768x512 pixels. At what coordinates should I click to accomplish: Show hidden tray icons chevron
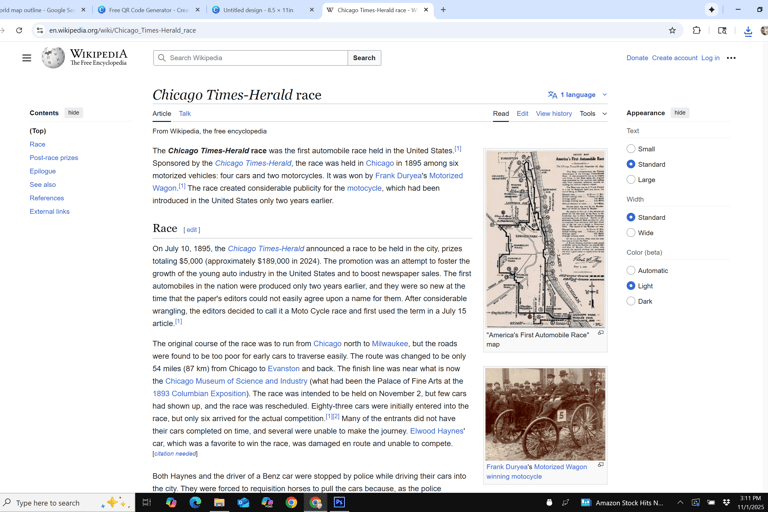tap(680, 503)
